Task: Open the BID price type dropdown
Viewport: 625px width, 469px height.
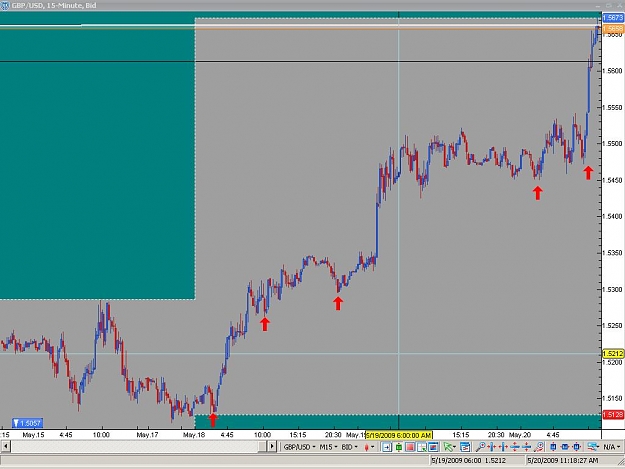Action: tap(350, 447)
